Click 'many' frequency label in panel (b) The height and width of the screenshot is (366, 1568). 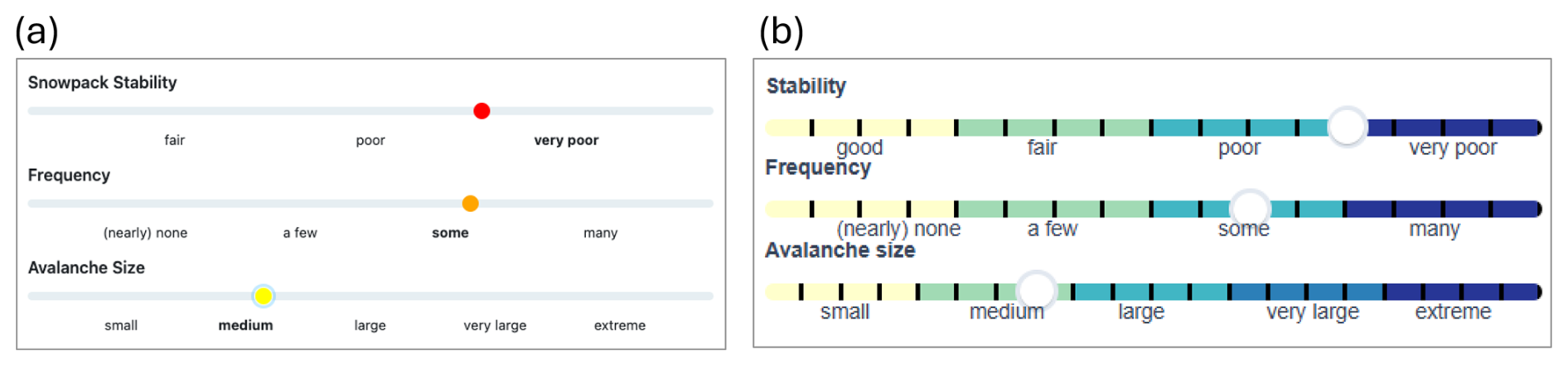pos(1435,229)
